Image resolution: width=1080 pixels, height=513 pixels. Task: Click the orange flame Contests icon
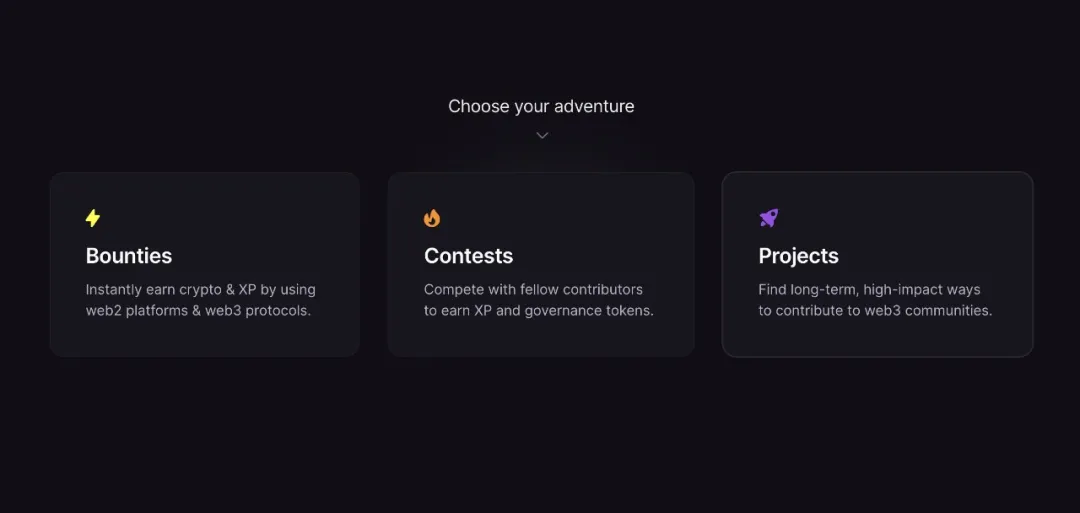[x=432, y=218]
